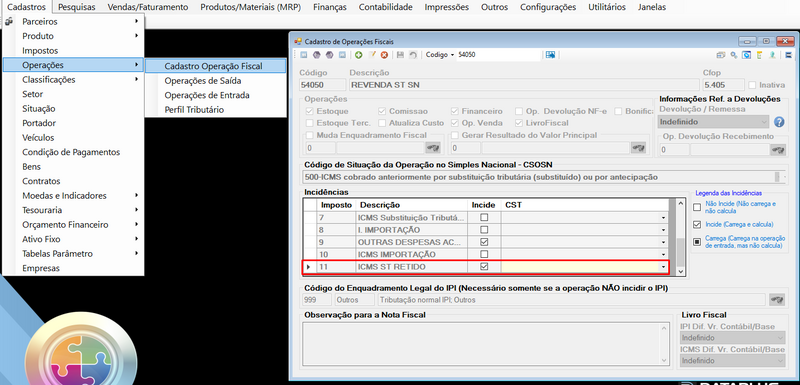Delete record with red X icon

385,55
